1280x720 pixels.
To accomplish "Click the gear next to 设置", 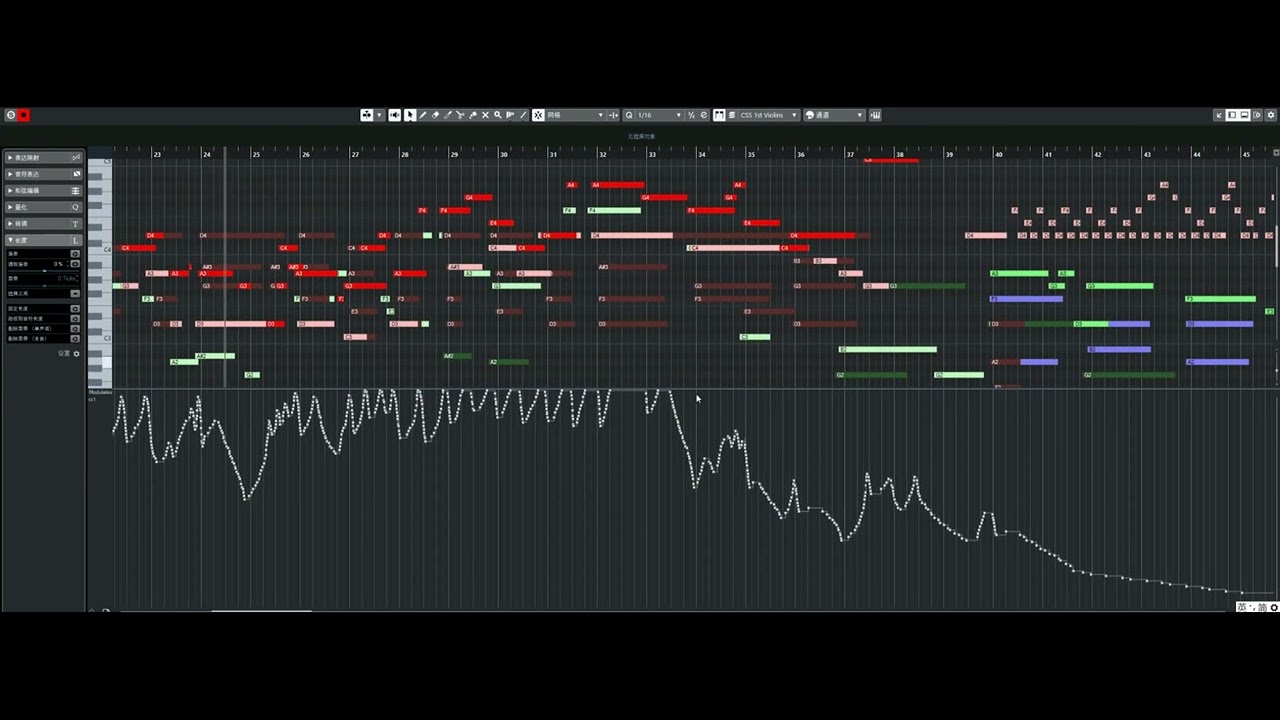I will (x=76, y=354).
